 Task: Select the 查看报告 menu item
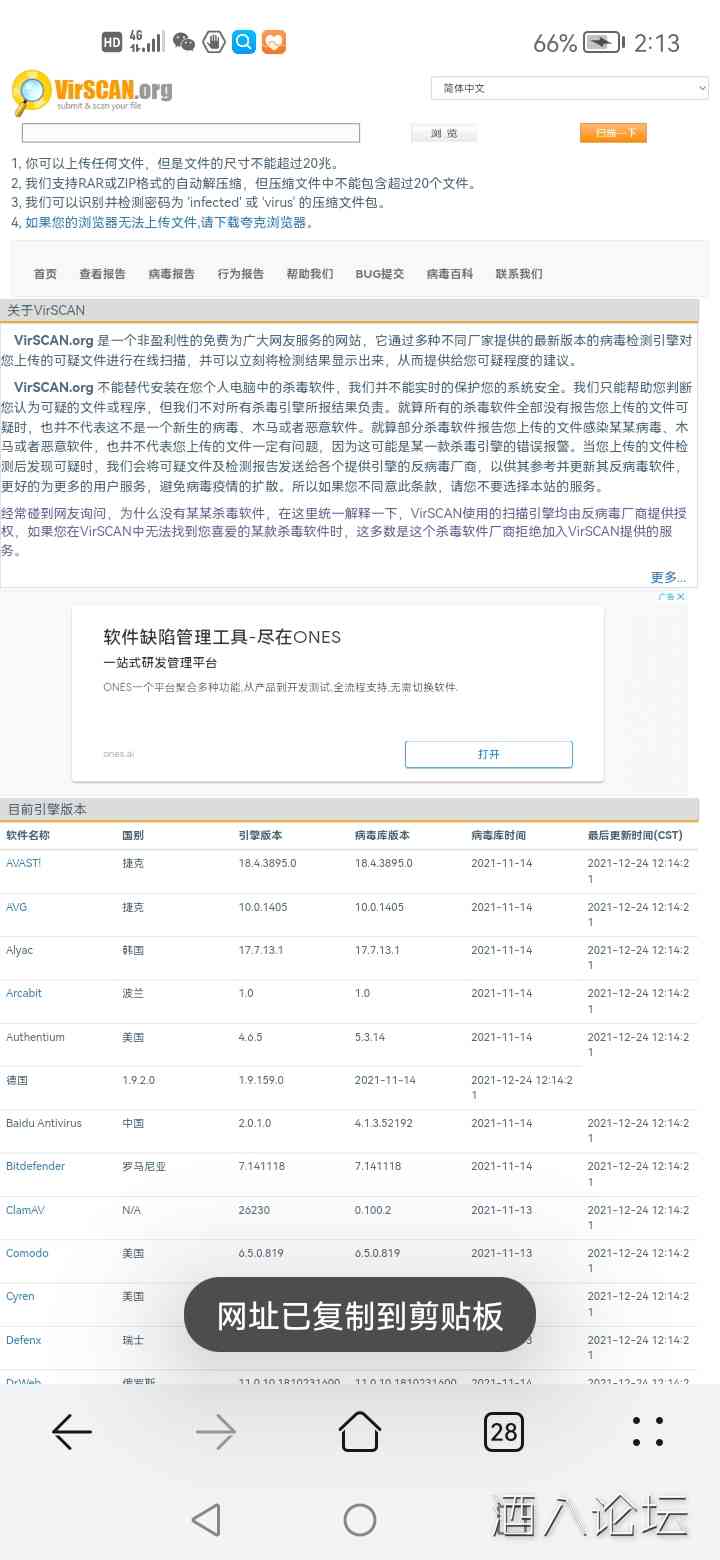(102, 274)
